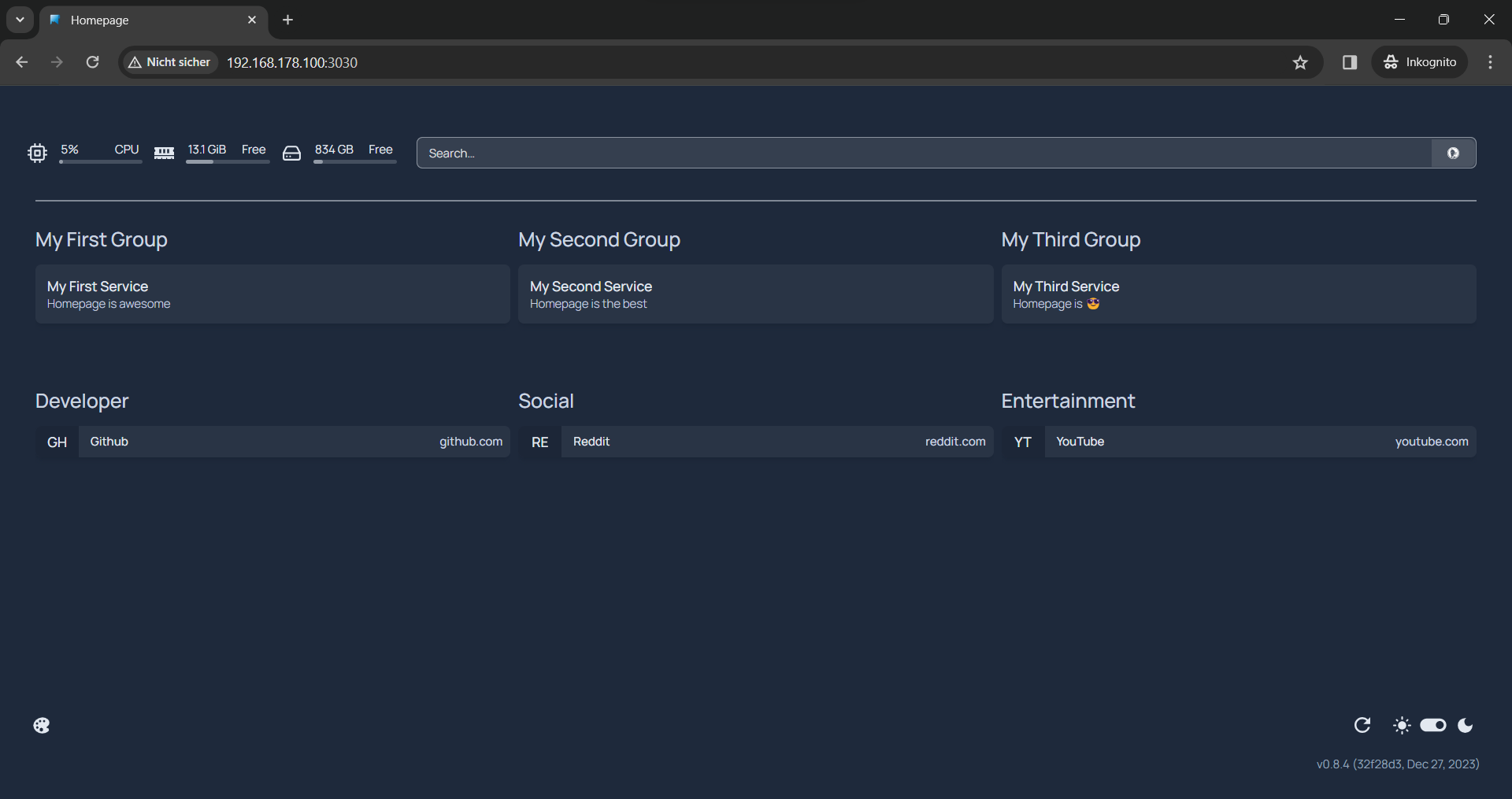Click the YT icon on the YouTube card
The image size is (1512, 799).
click(1021, 442)
